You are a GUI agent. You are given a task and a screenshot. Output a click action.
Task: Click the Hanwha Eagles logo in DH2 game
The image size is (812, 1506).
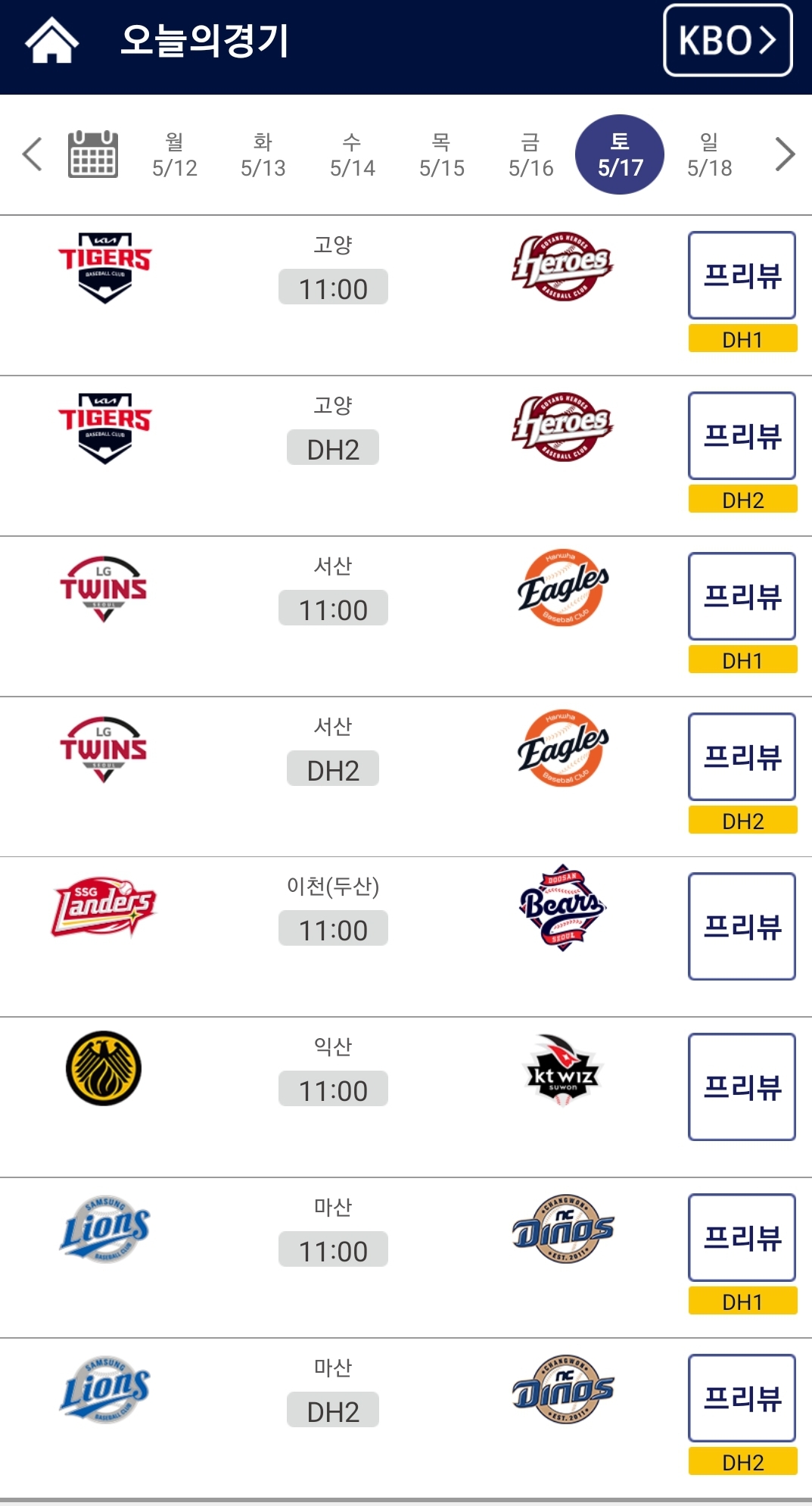[x=562, y=748]
